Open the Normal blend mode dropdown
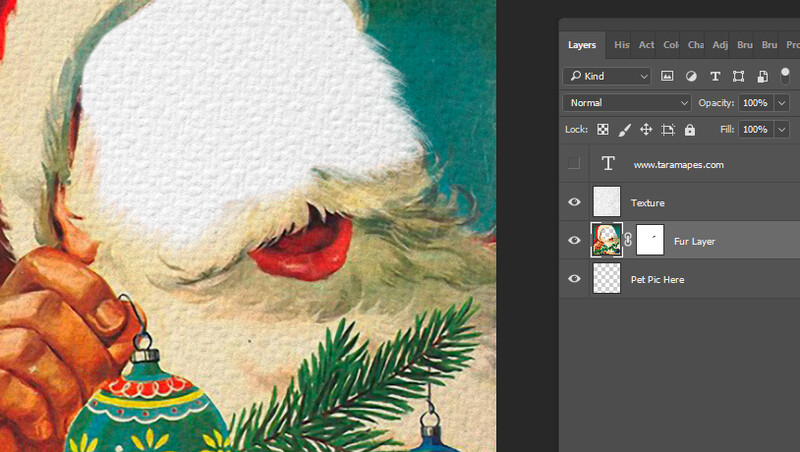 (x=627, y=103)
